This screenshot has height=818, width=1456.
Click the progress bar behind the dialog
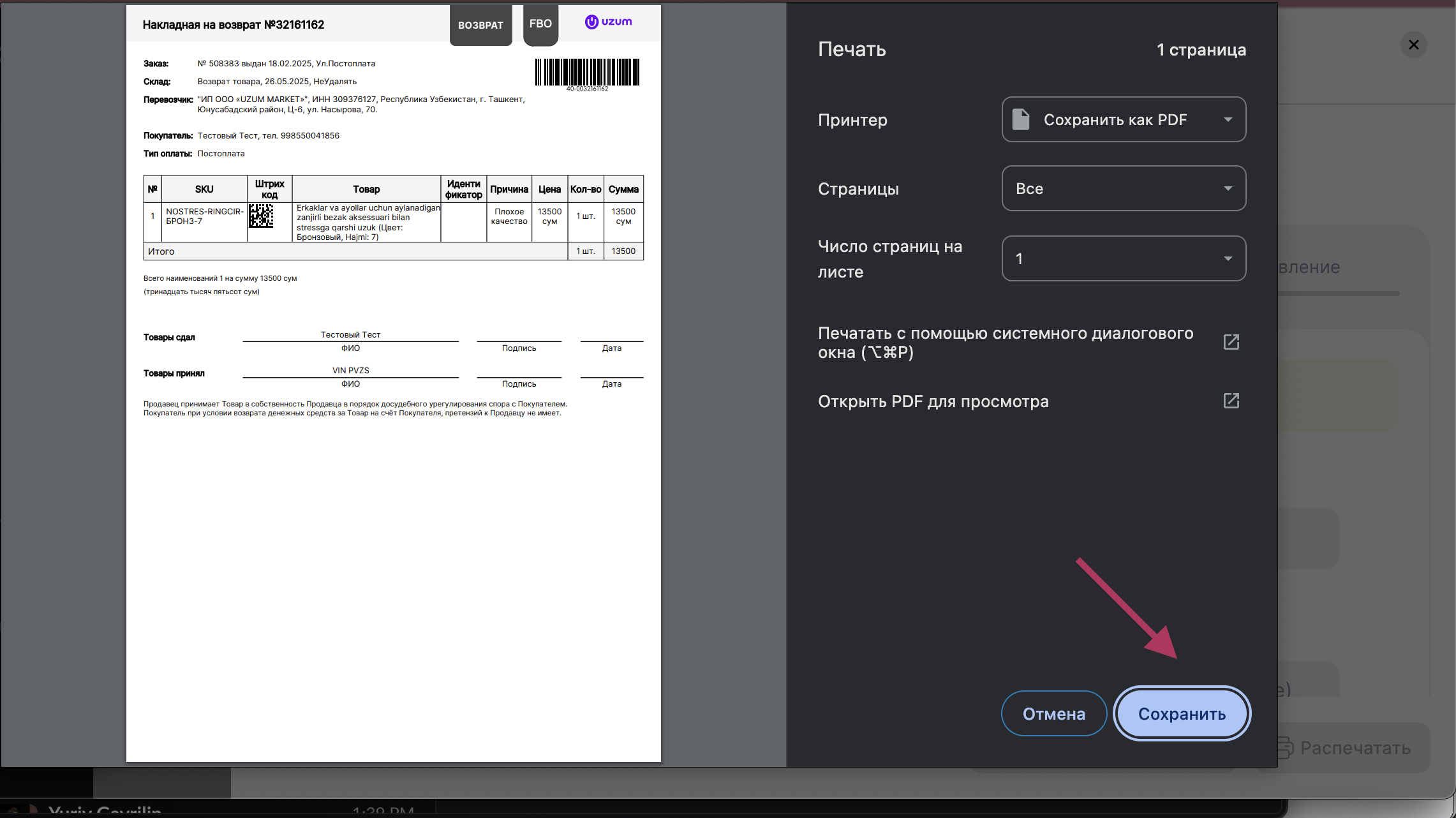tap(1339, 294)
